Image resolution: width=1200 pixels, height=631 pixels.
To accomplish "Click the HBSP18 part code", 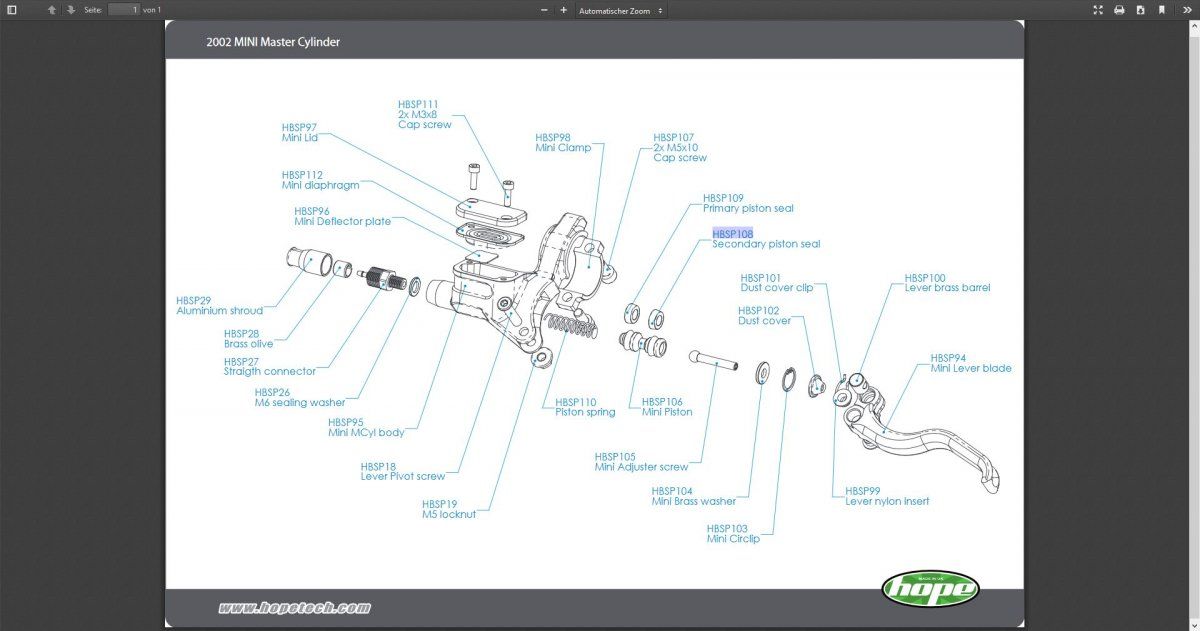I will point(378,466).
